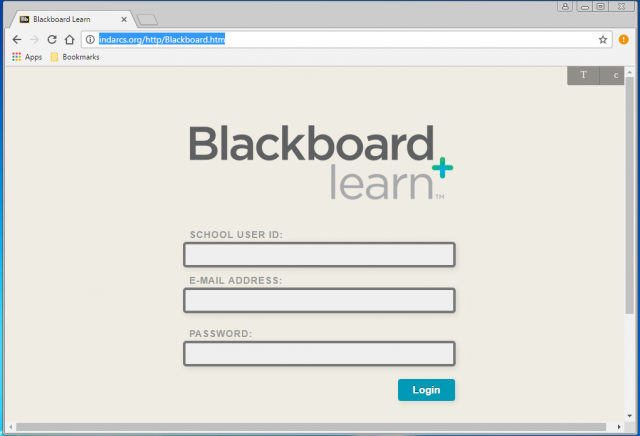This screenshot has height=436, width=640.
Task: Click into the Password field
Action: pos(319,354)
